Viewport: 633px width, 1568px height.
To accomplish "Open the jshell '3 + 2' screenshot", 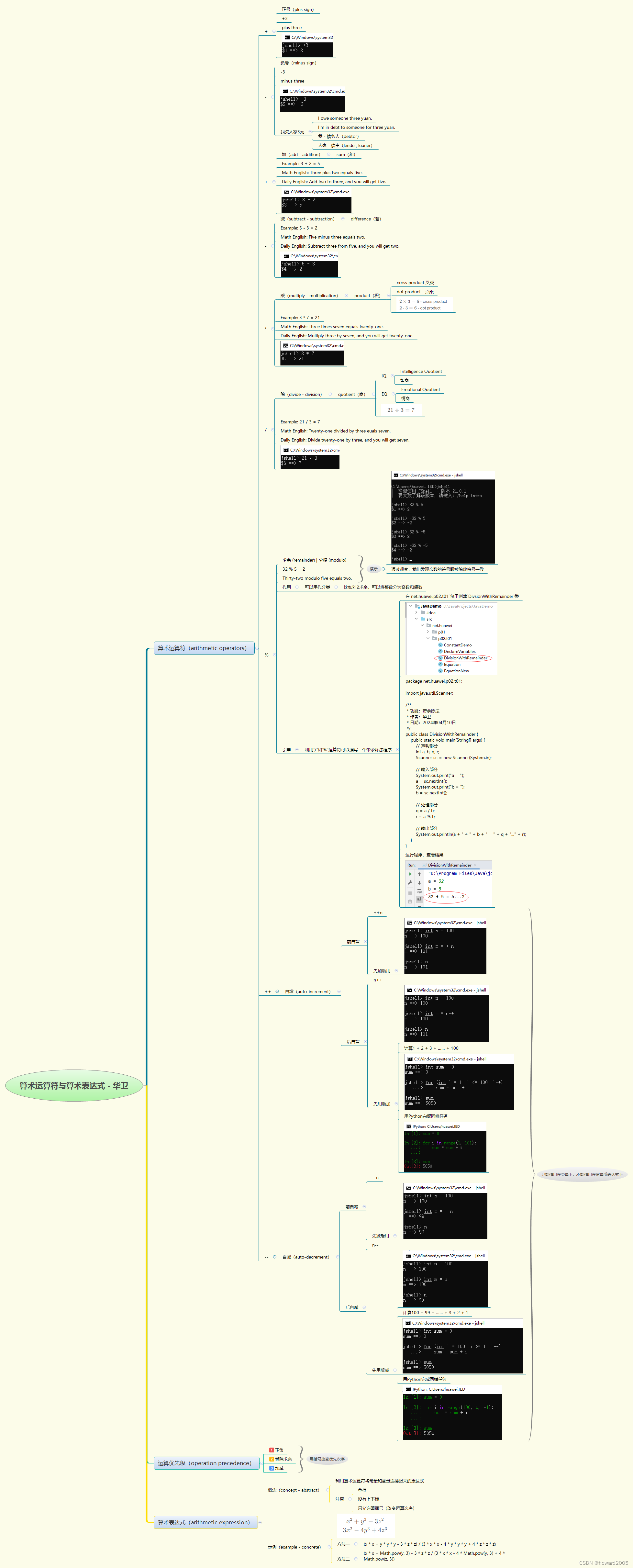I will tap(316, 201).
